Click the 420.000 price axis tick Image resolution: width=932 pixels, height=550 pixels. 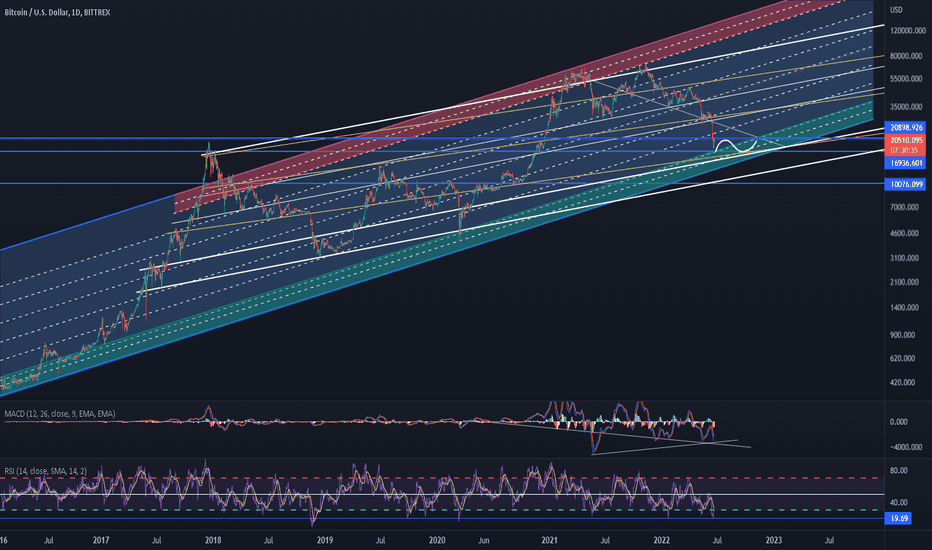click(x=904, y=382)
